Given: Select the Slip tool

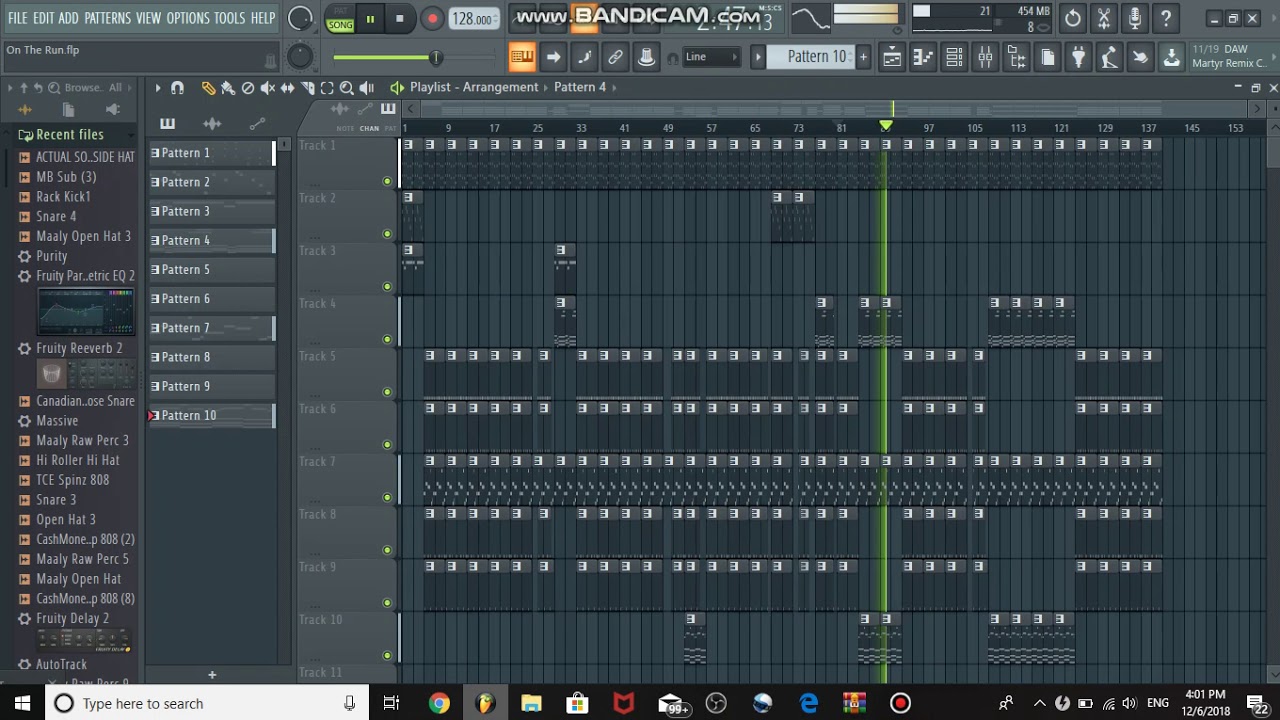Looking at the screenshot, I should point(288,88).
